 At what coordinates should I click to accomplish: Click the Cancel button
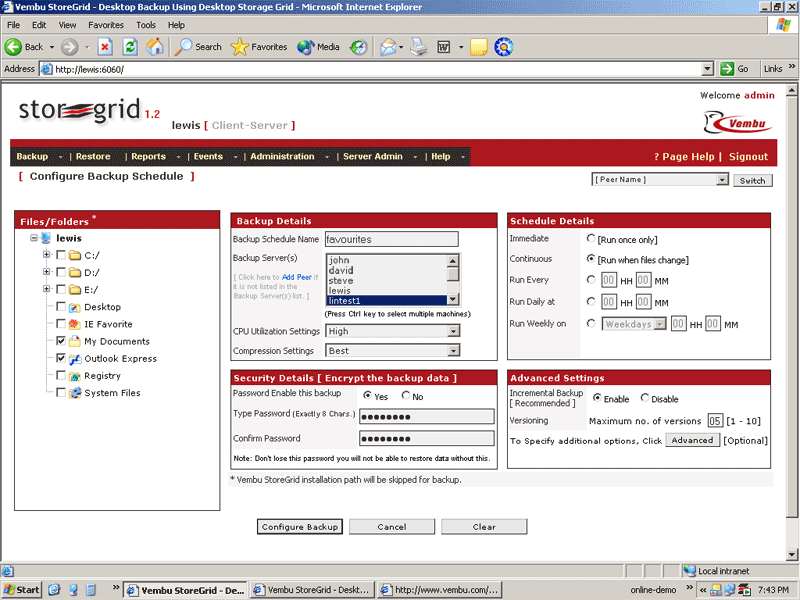point(392,527)
